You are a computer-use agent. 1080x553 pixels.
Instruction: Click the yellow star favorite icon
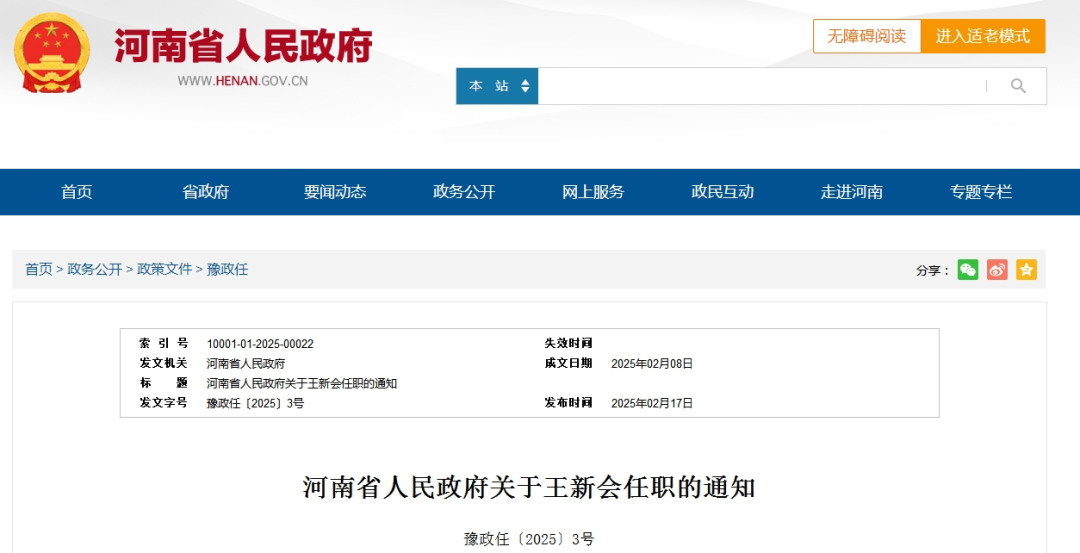click(x=1026, y=270)
